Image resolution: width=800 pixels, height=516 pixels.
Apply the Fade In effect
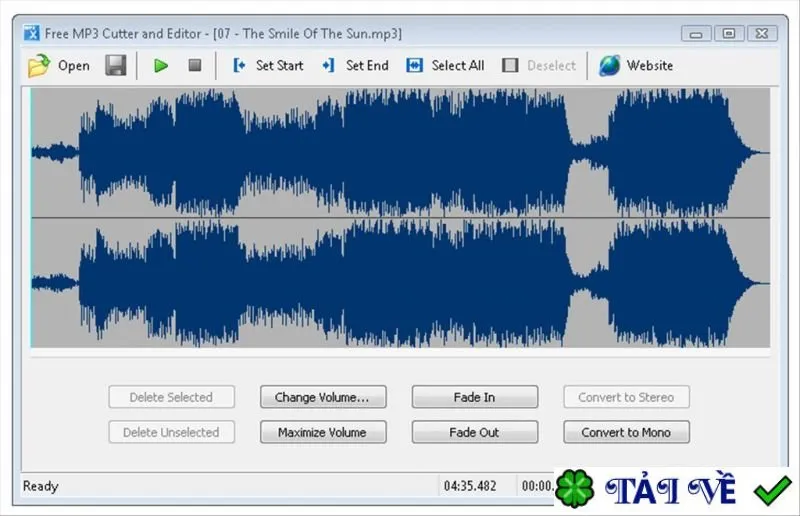pyautogui.click(x=474, y=397)
